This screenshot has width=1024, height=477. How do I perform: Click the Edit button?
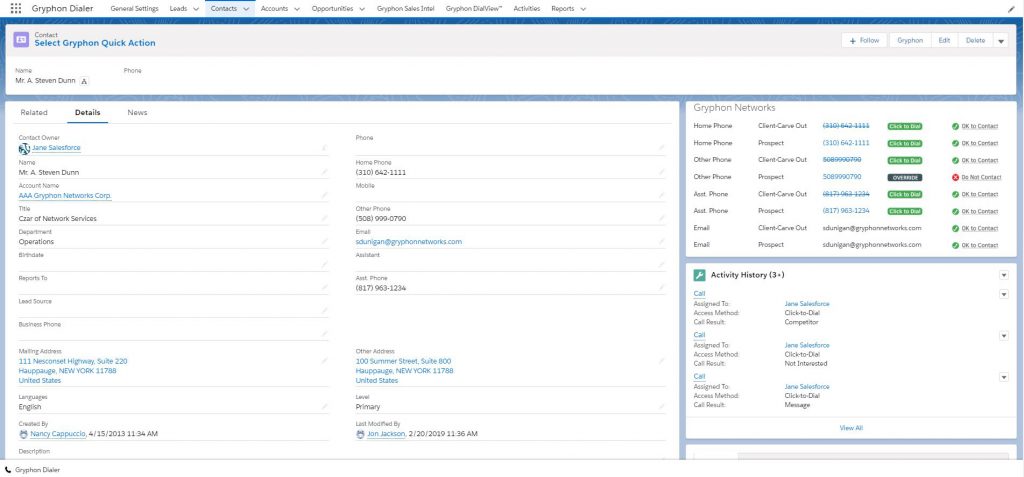click(x=944, y=41)
